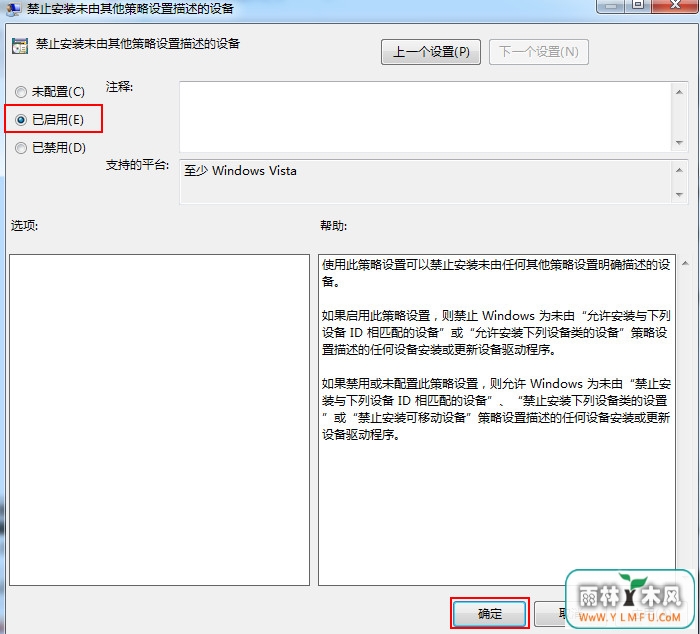Click into the 注释 comment text box
This screenshot has height=634, width=700.
click(425, 117)
